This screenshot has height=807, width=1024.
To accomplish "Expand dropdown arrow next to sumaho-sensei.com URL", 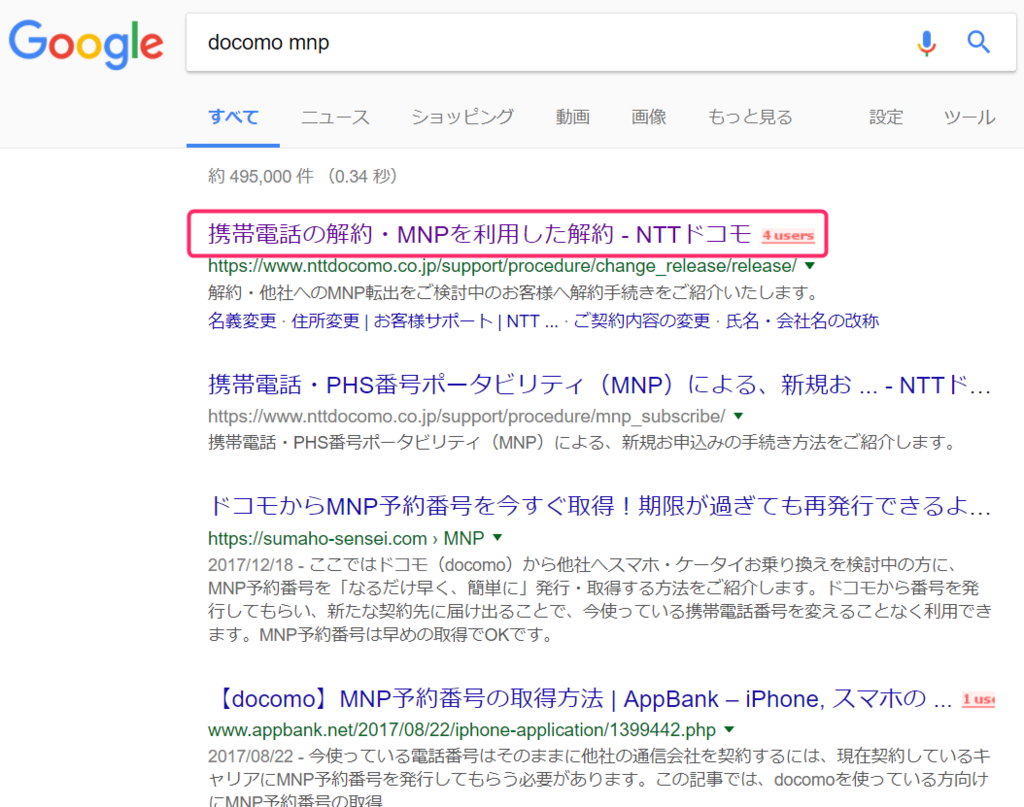I will pyautogui.click(x=498, y=537).
